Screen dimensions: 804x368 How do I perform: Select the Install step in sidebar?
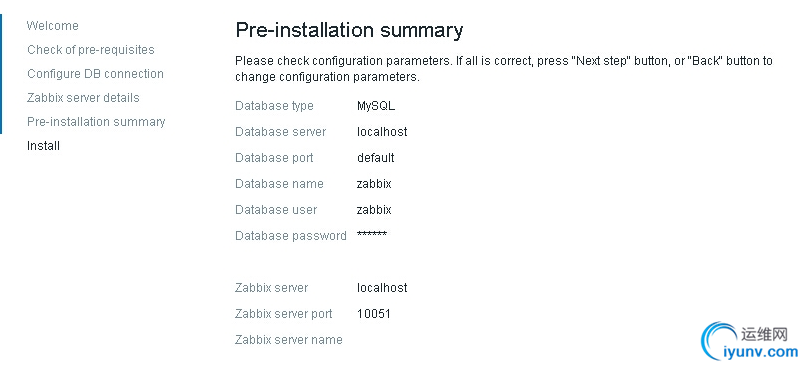point(44,146)
